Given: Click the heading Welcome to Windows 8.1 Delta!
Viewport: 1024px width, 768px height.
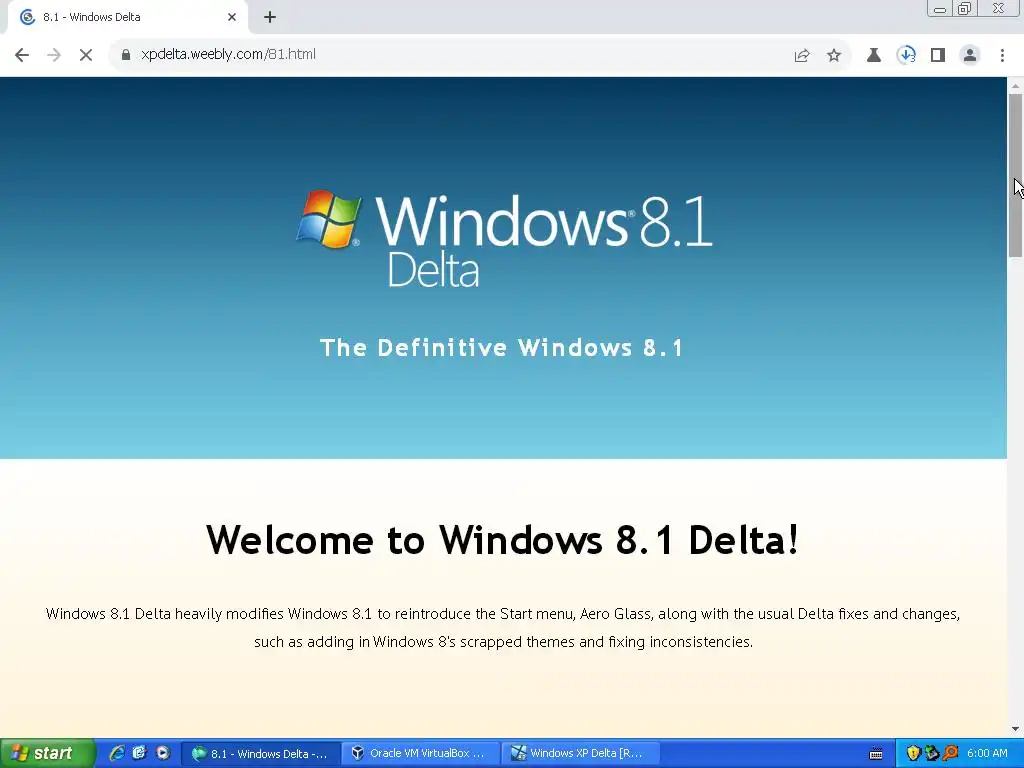Looking at the screenshot, I should (502, 540).
